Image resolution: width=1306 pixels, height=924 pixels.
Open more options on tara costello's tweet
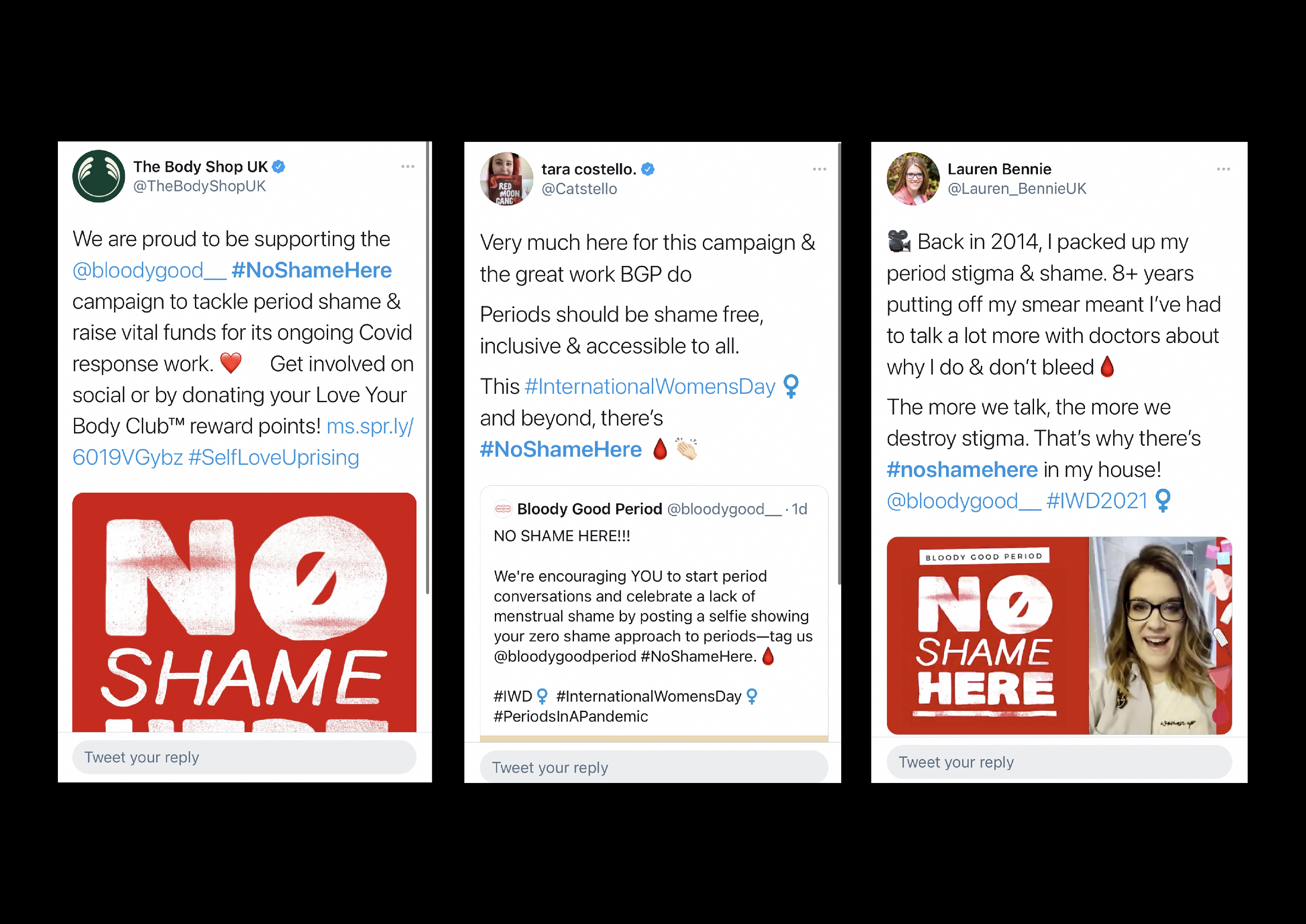click(819, 169)
